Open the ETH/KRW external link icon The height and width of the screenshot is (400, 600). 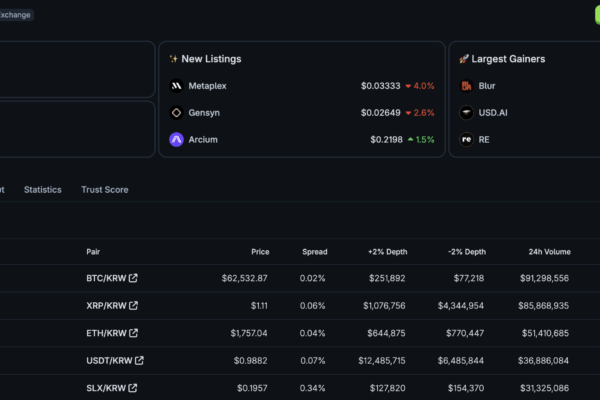[x=133, y=333]
